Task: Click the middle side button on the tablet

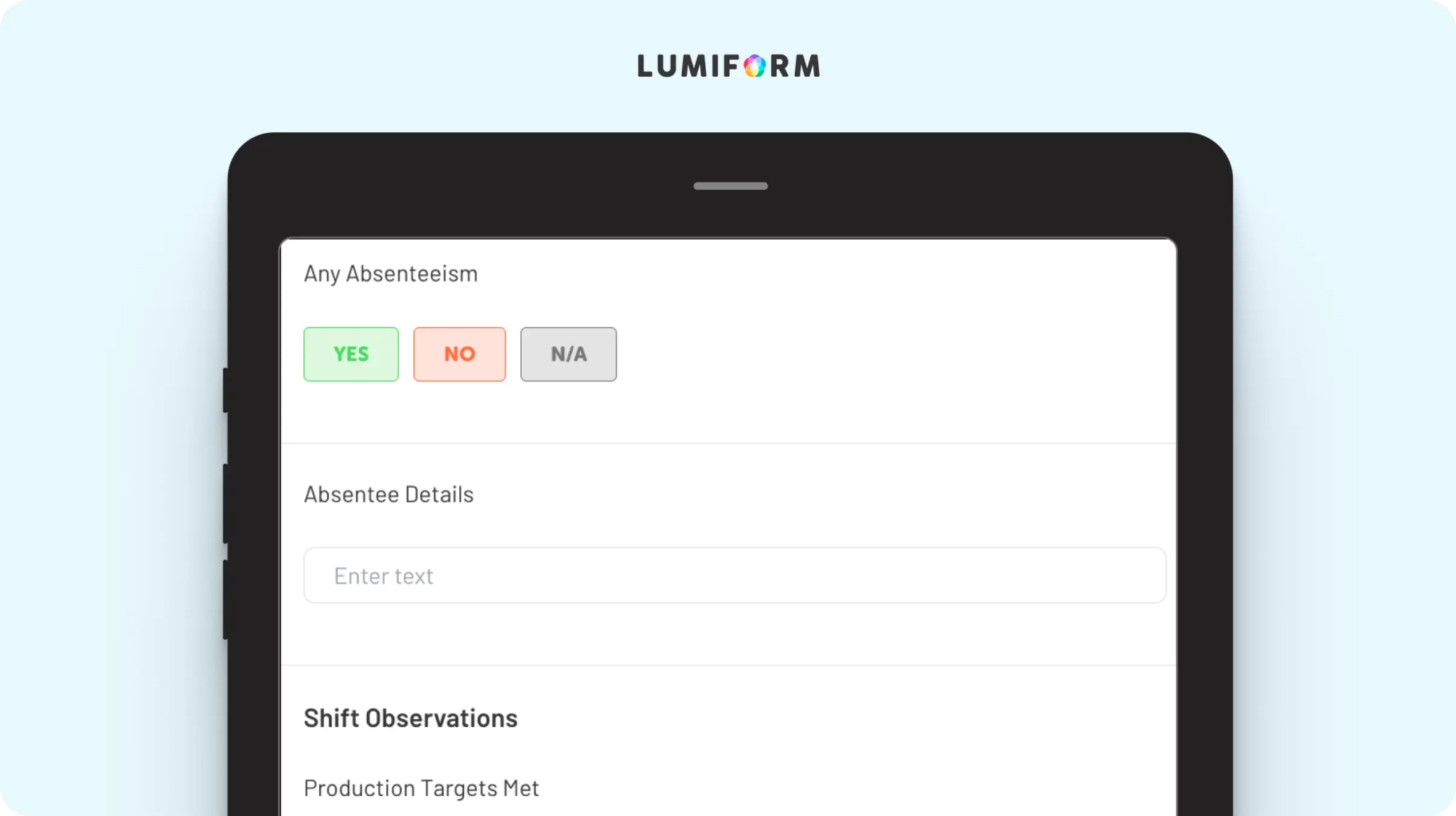Action: tap(225, 503)
